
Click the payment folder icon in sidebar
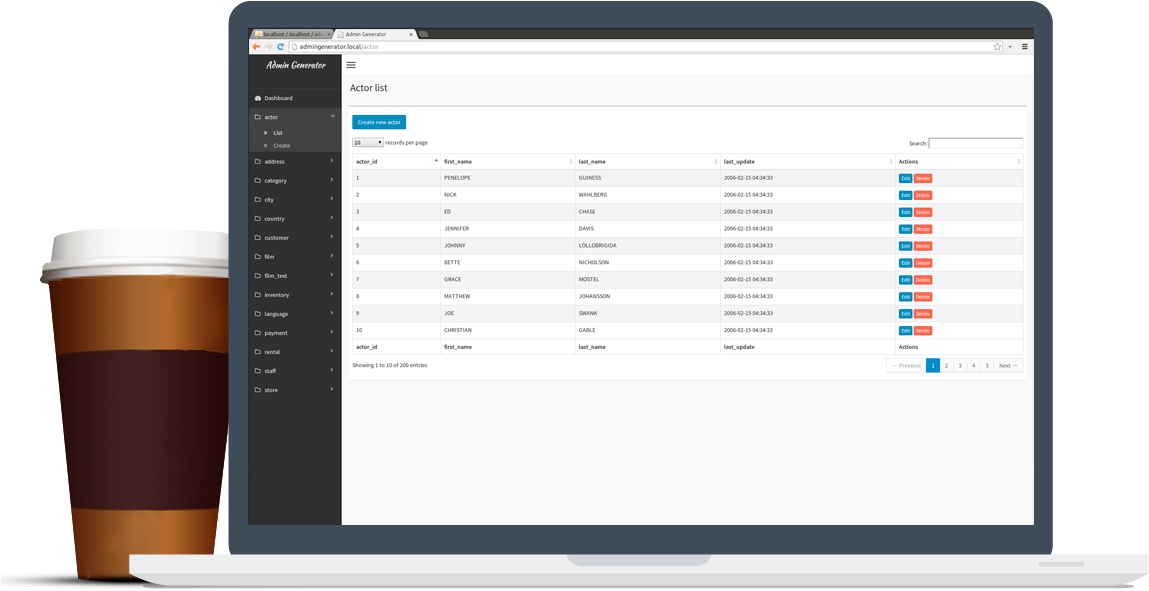click(258, 332)
